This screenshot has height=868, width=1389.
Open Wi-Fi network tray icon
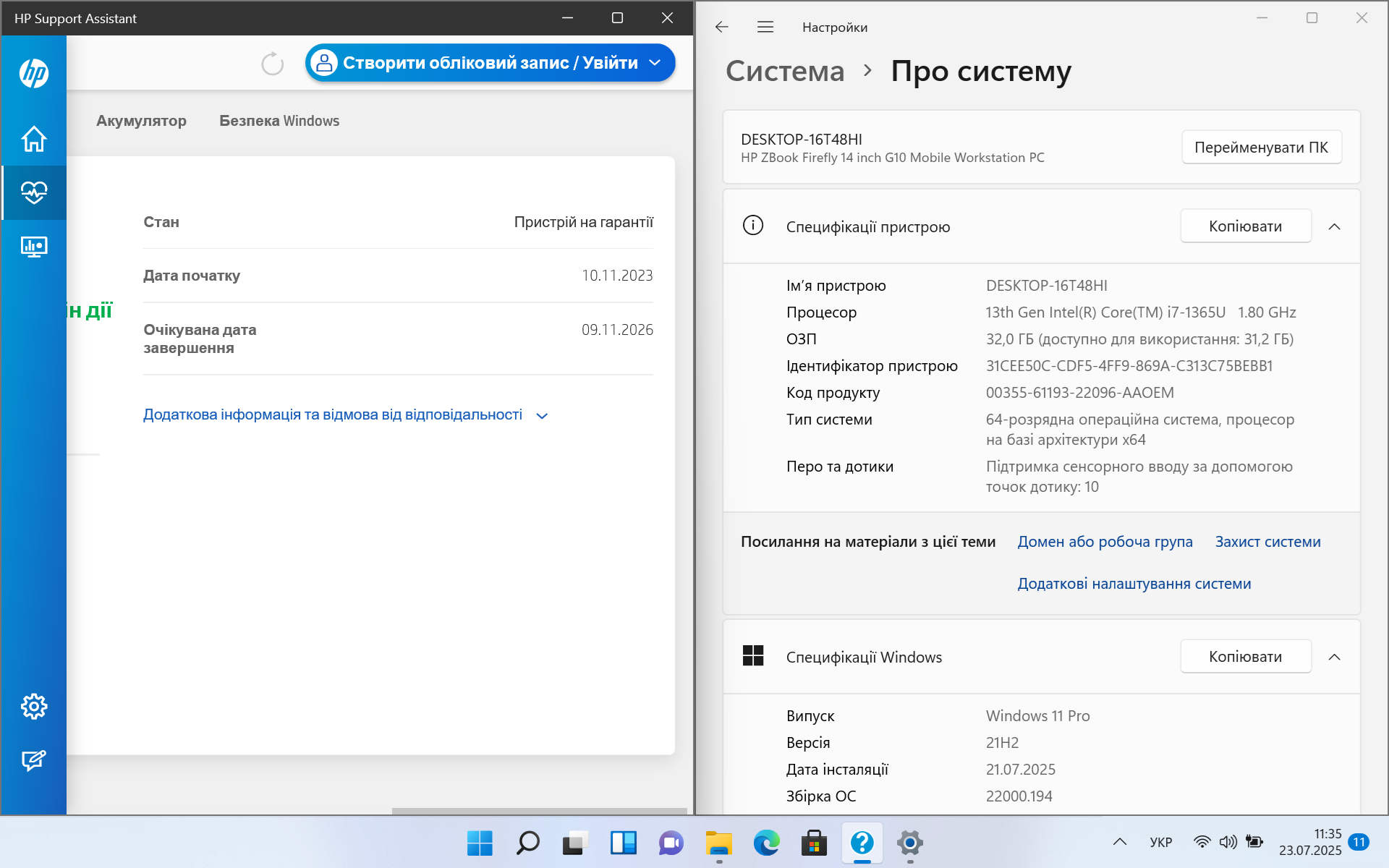pyautogui.click(x=1202, y=842)
